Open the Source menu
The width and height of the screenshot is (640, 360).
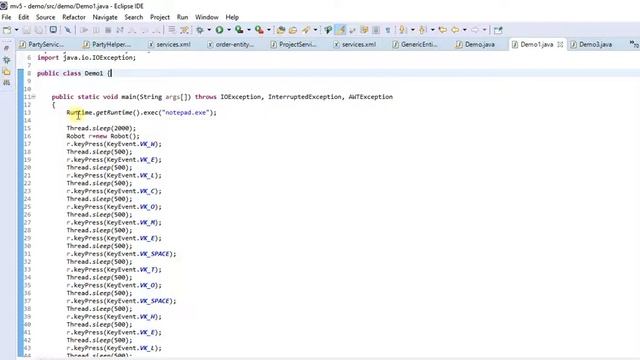45,17
